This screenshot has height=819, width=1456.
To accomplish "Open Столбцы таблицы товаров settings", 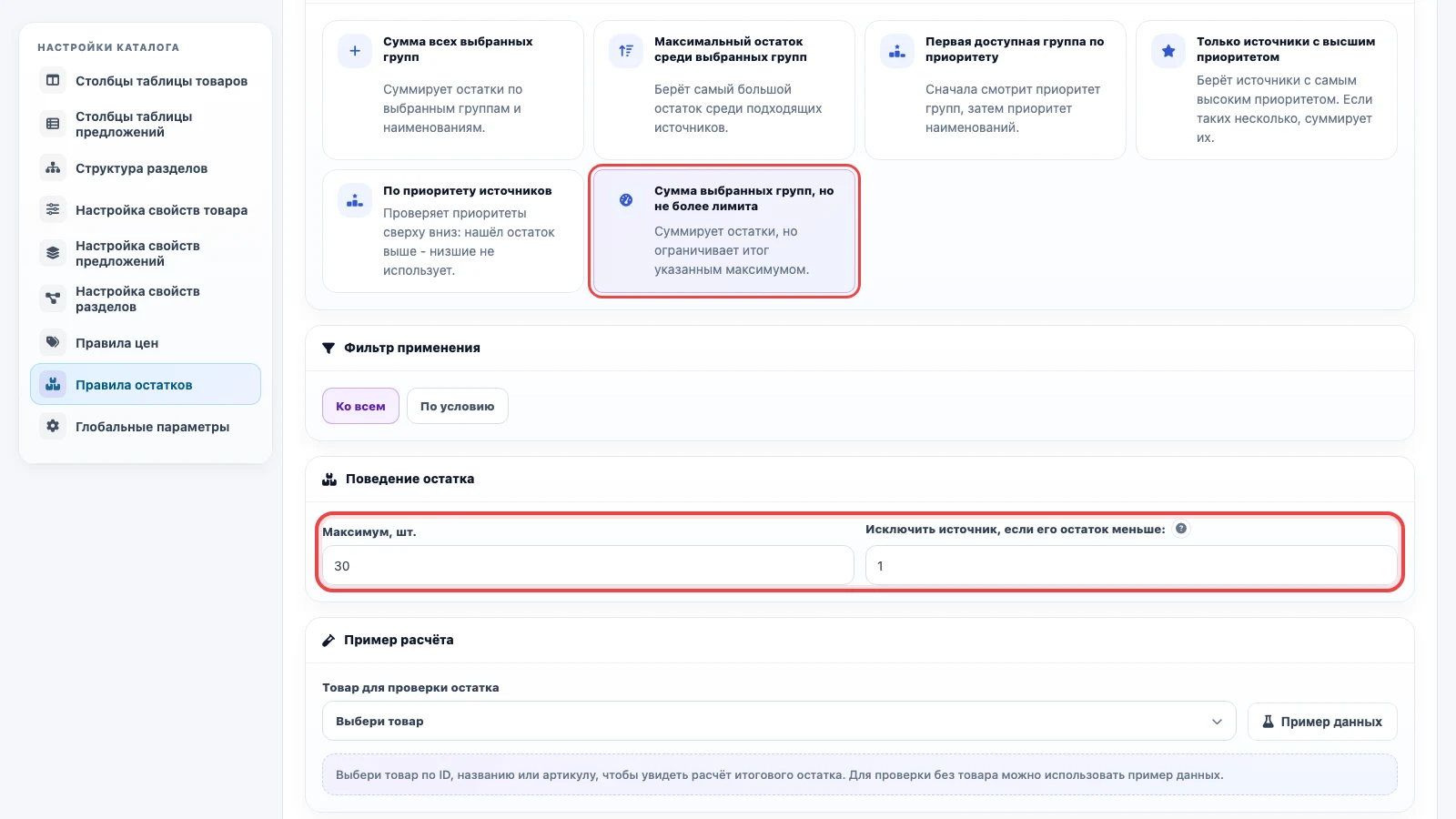I will [x=146, y=81].
